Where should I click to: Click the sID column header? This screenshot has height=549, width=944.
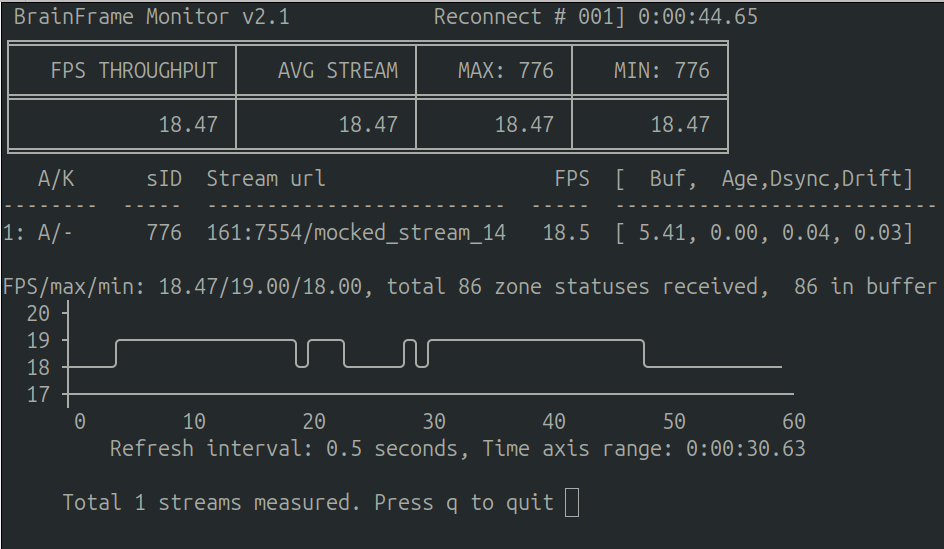coord(164,179)
